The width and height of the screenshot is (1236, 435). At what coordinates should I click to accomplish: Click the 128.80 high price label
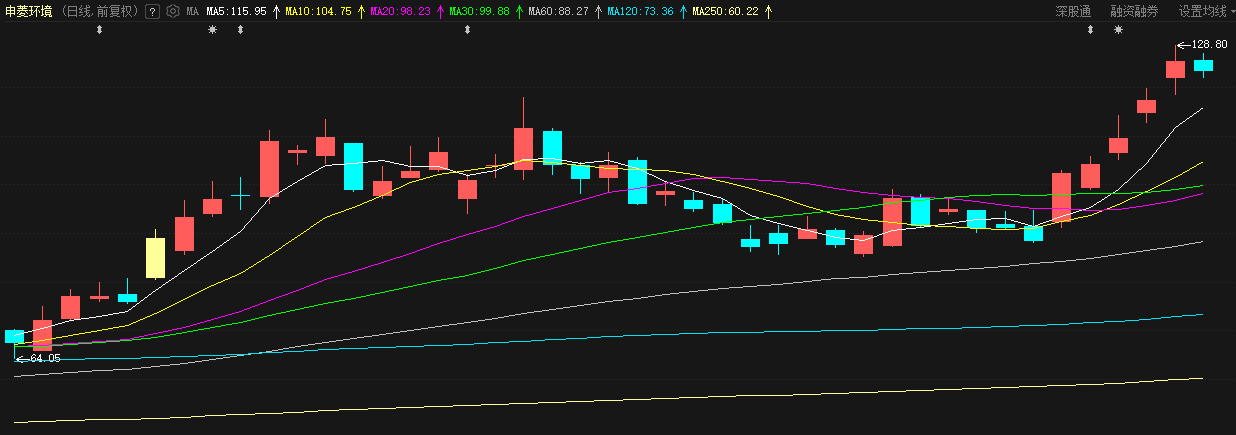pos(1209,45)
